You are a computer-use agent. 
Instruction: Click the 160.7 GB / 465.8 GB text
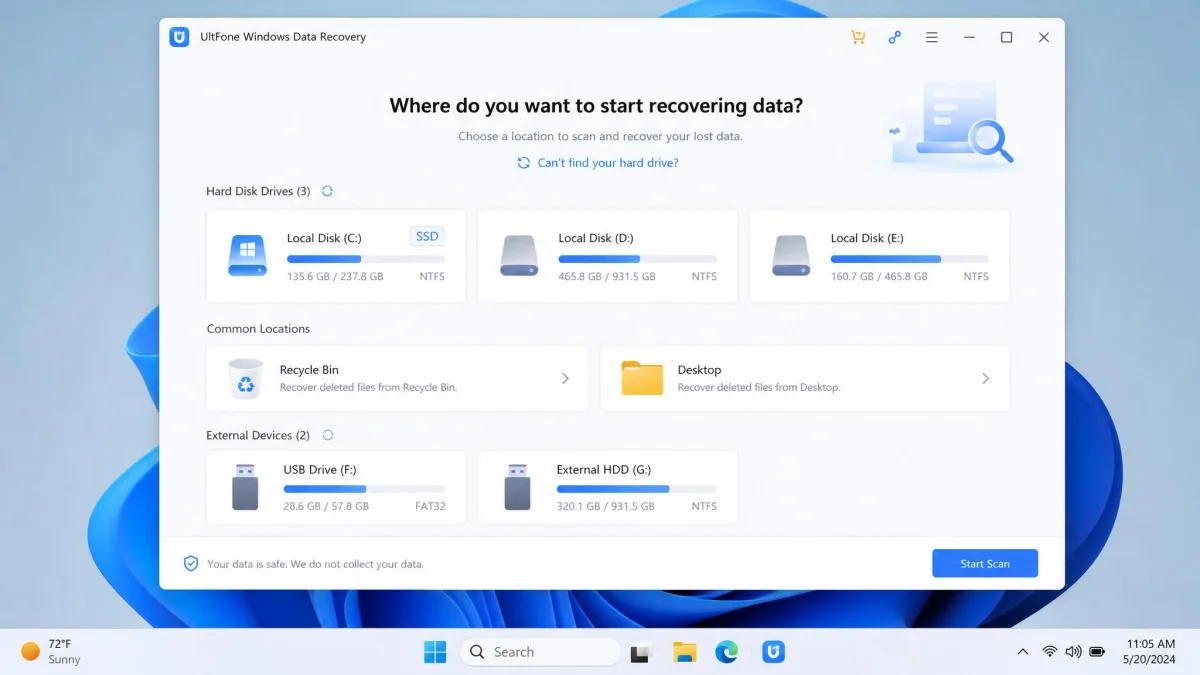click(879, 276)
